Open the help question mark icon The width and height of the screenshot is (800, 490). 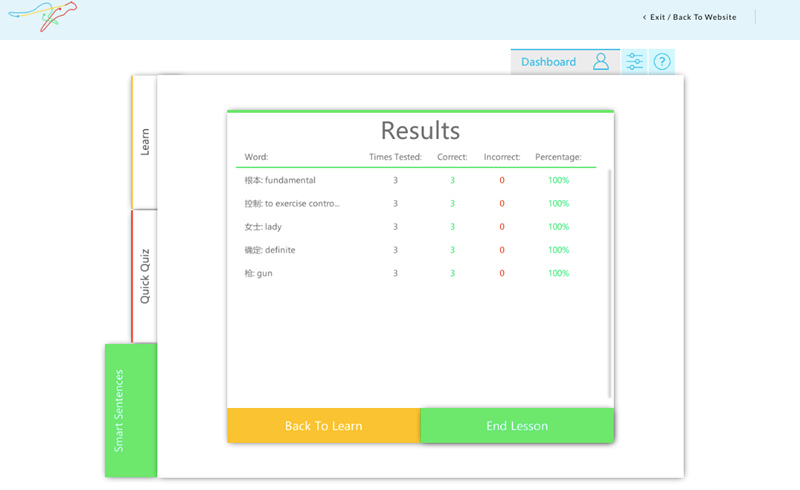point(662,62)
